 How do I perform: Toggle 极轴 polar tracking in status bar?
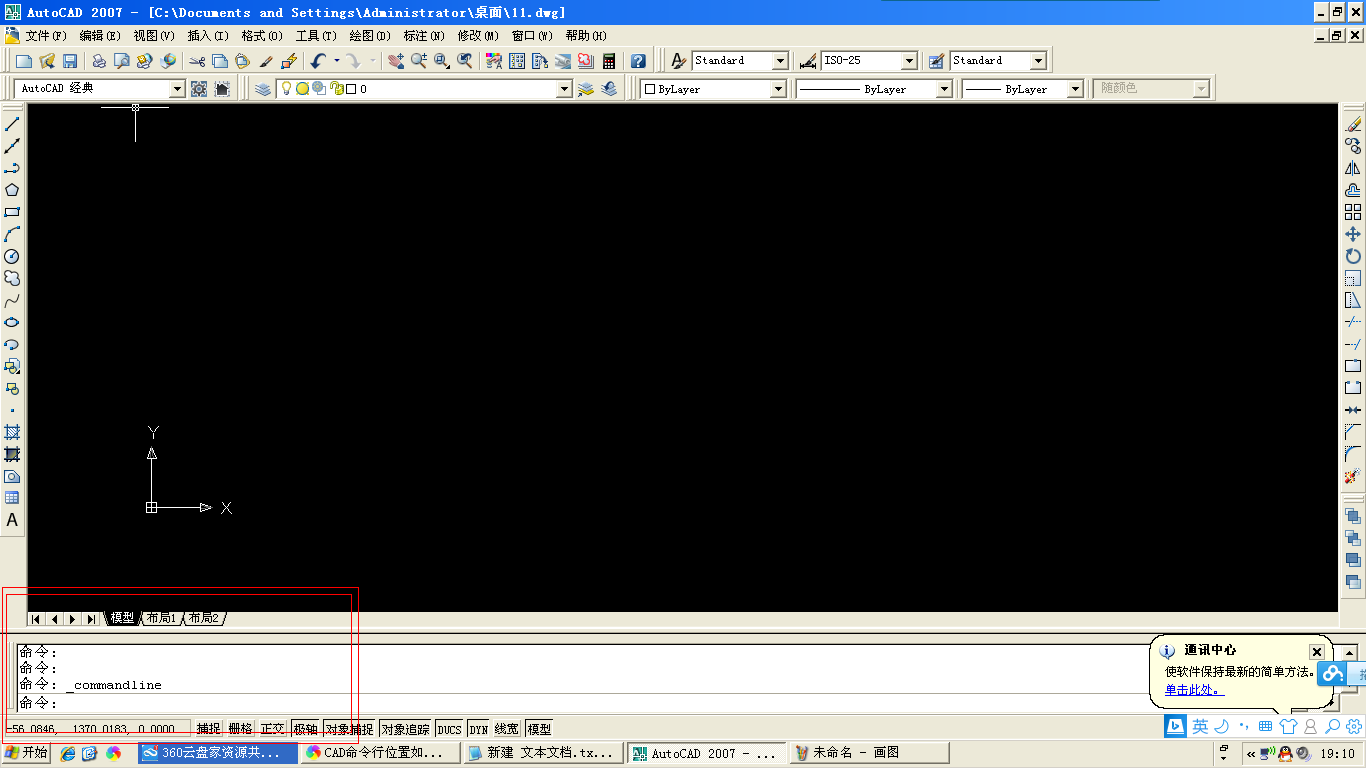(x=305, y=729)
